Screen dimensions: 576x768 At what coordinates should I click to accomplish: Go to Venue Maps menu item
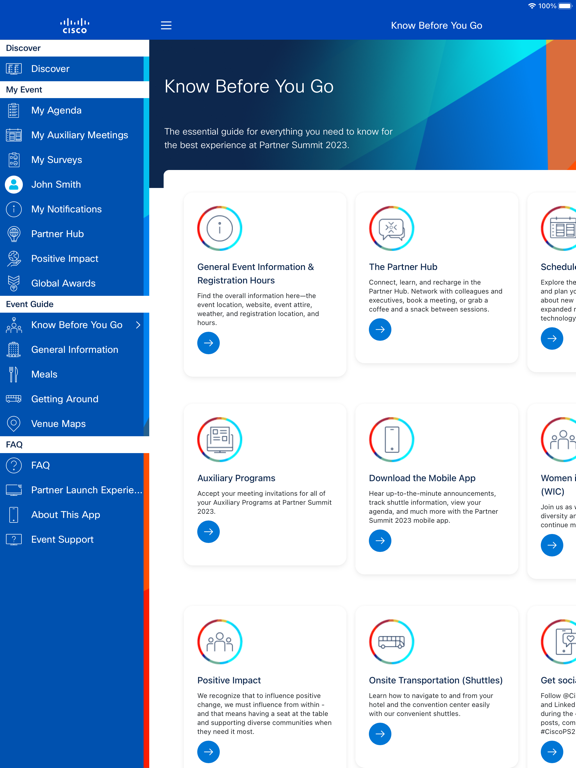point(74,424)
